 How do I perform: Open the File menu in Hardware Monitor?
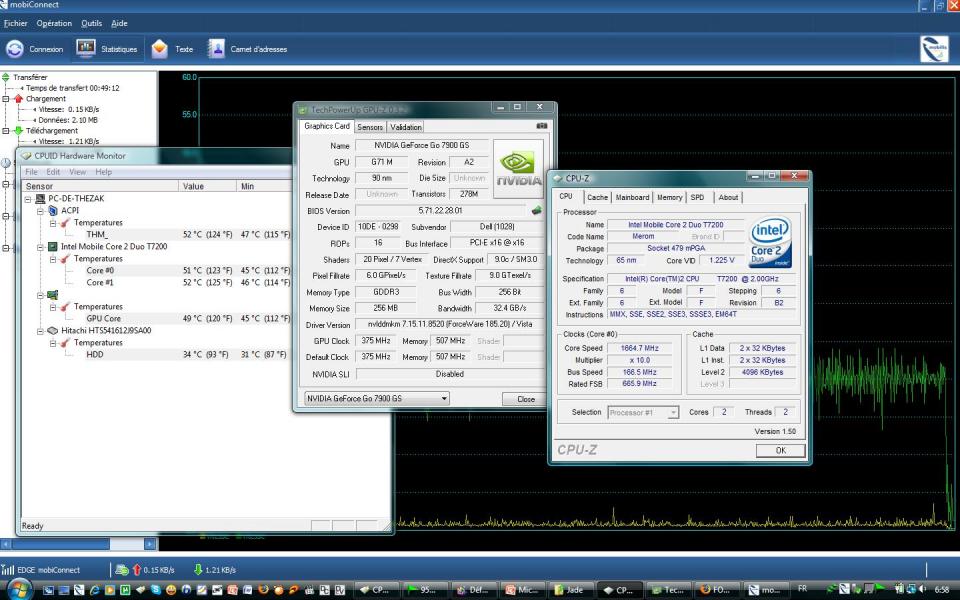pos(31,172)
